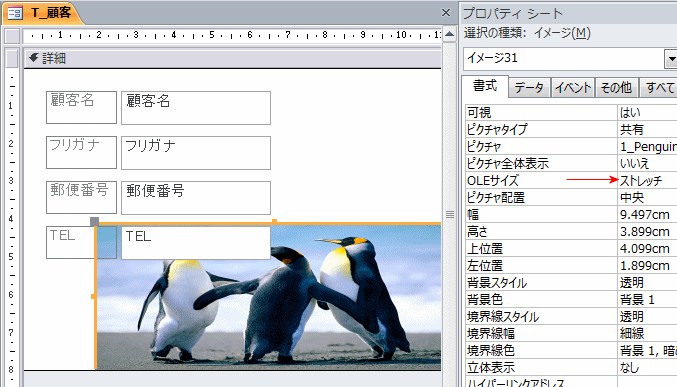Click the 背景スタイル value 透明
The image size is (677, 387).
(647, 282)
